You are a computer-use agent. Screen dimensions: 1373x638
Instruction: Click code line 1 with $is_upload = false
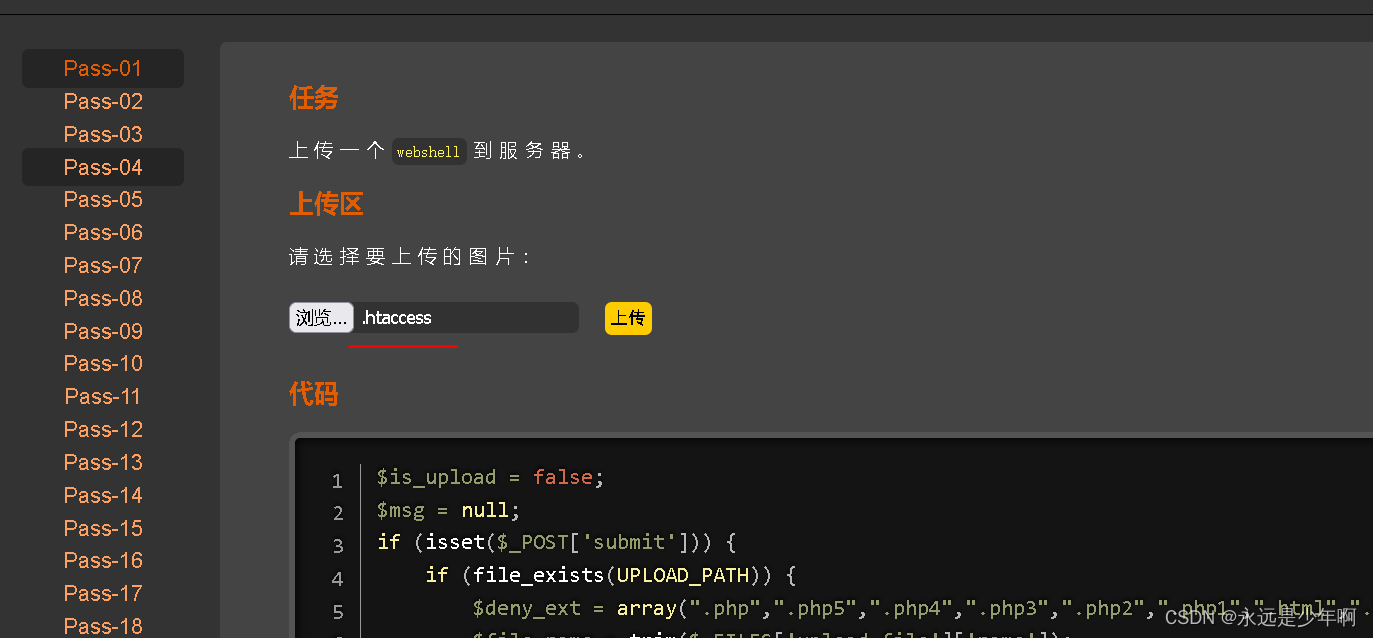pyautogui.click(x=490, y=478)
